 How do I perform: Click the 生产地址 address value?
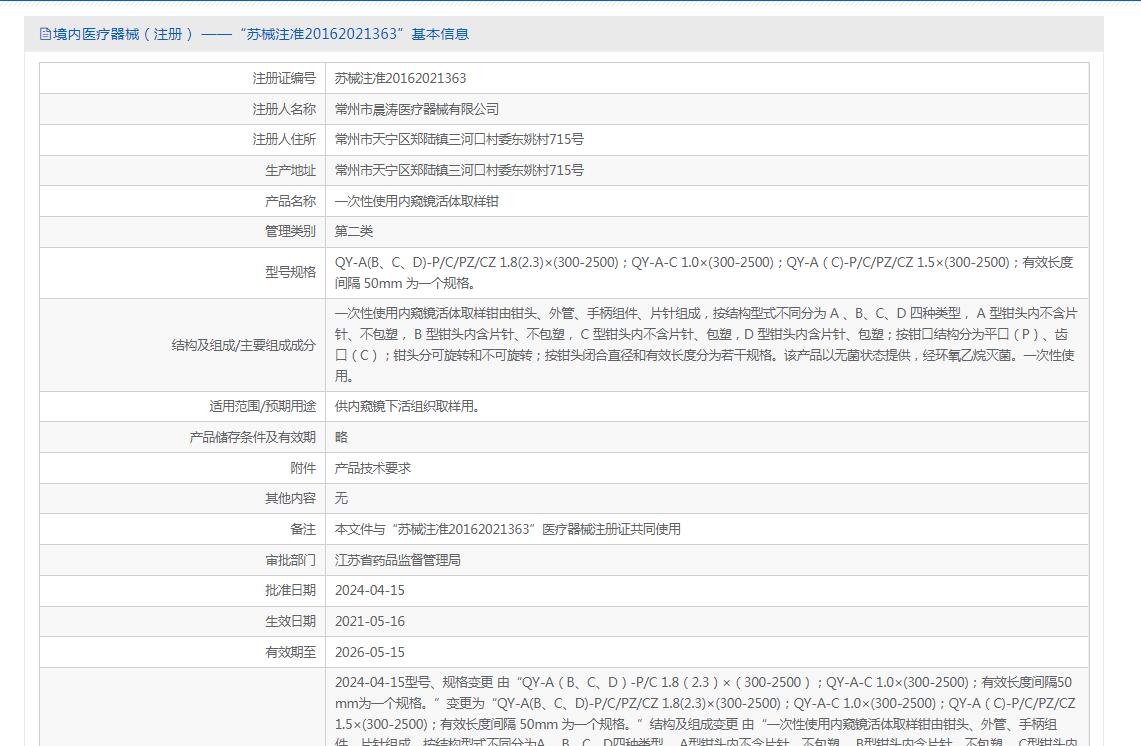point(459,171)
